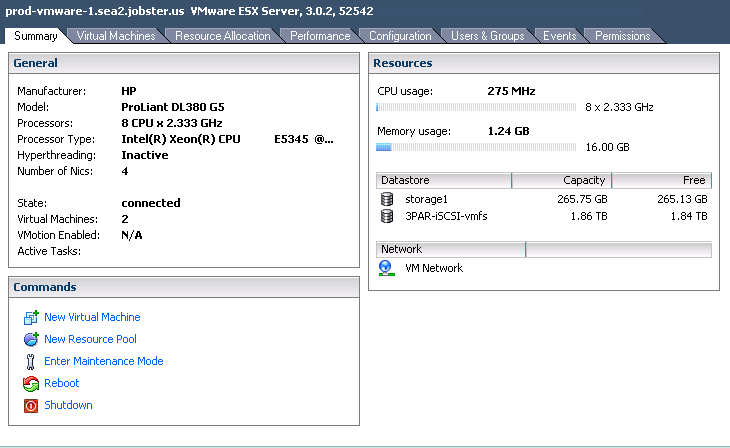
Task: Click the Enter Maintenance Mode wrench icon
Action: (x=31, y=361)
